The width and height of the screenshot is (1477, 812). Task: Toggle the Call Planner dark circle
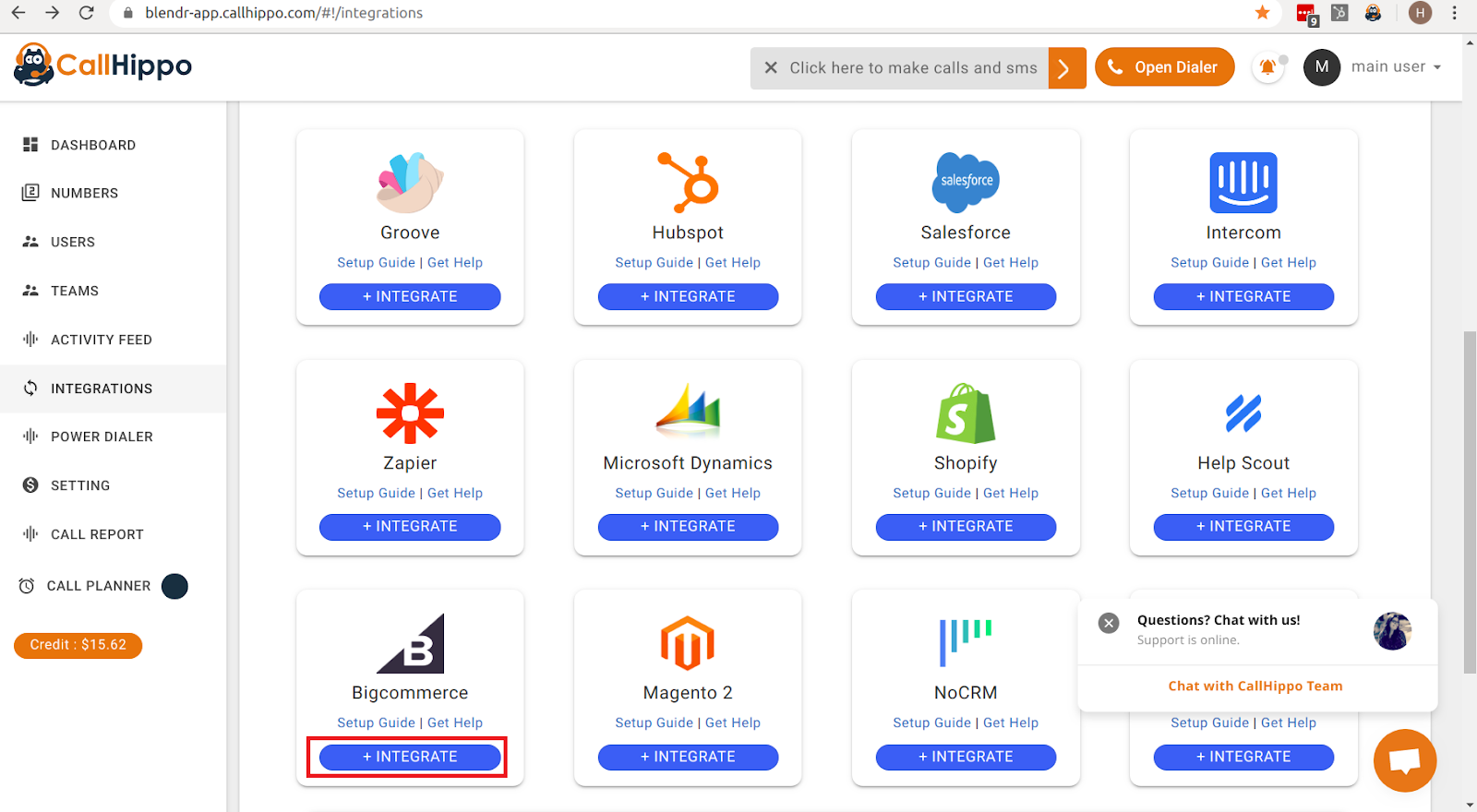tap(174, 586)
